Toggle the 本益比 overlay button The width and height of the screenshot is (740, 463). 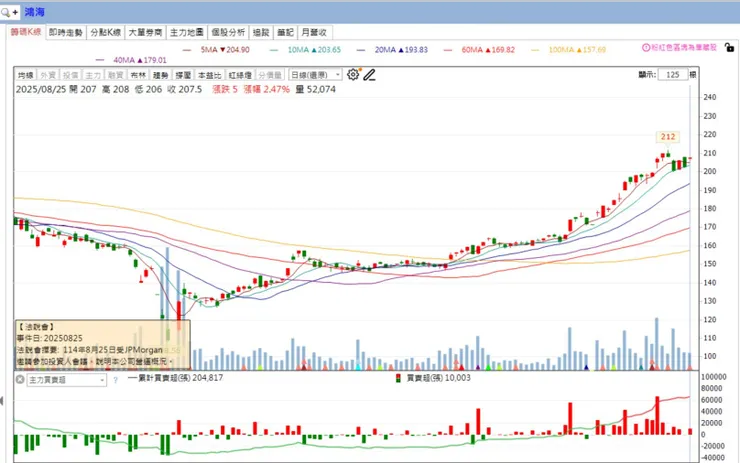tap(210, 75)
